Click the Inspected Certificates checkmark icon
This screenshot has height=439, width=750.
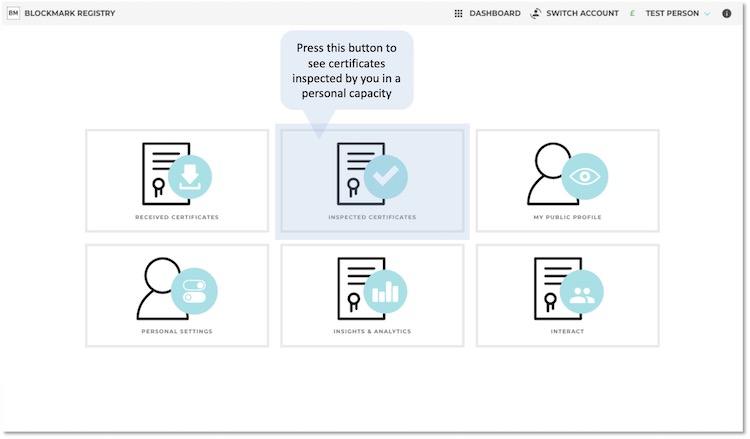coord(385,177)
